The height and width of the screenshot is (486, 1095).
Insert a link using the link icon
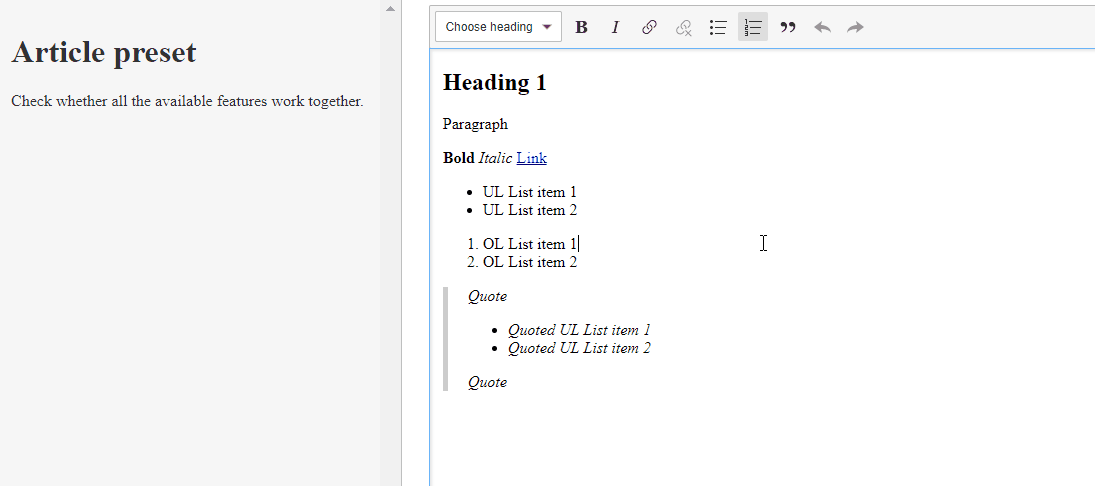pyautogui.click(x=649, y=27)
